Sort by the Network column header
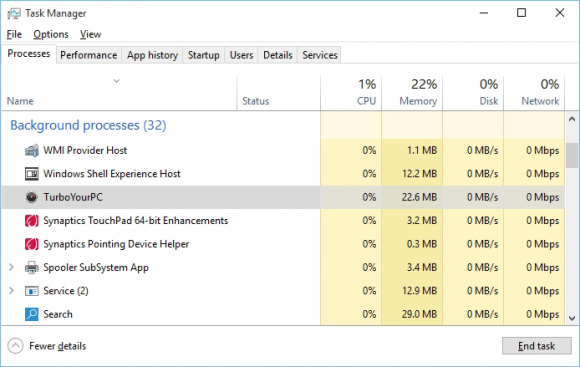The height and width of the screenshot is (367, 580). click(x=534, y=93)
